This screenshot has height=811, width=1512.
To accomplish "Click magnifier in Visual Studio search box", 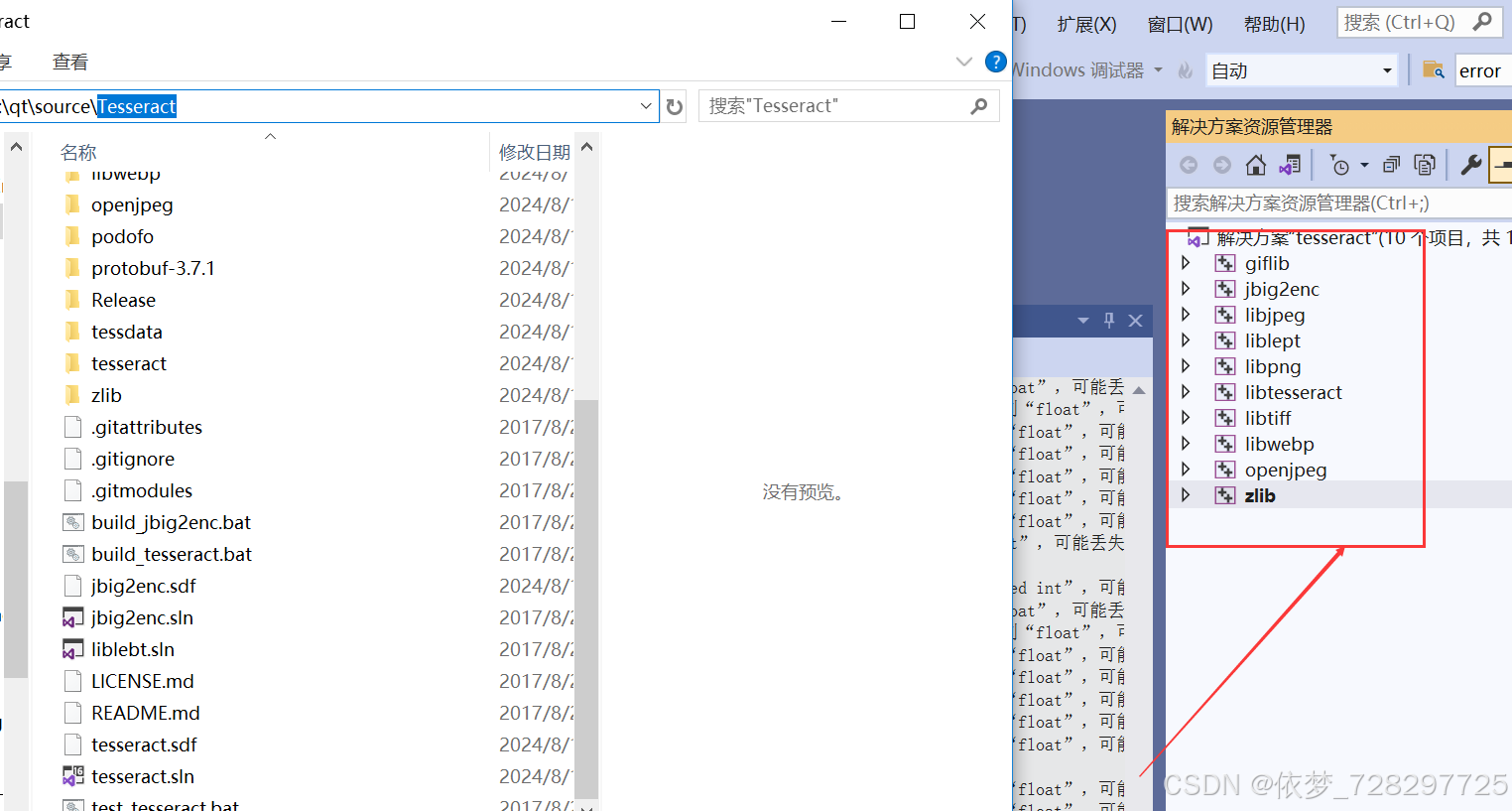I will [1482, 21].
